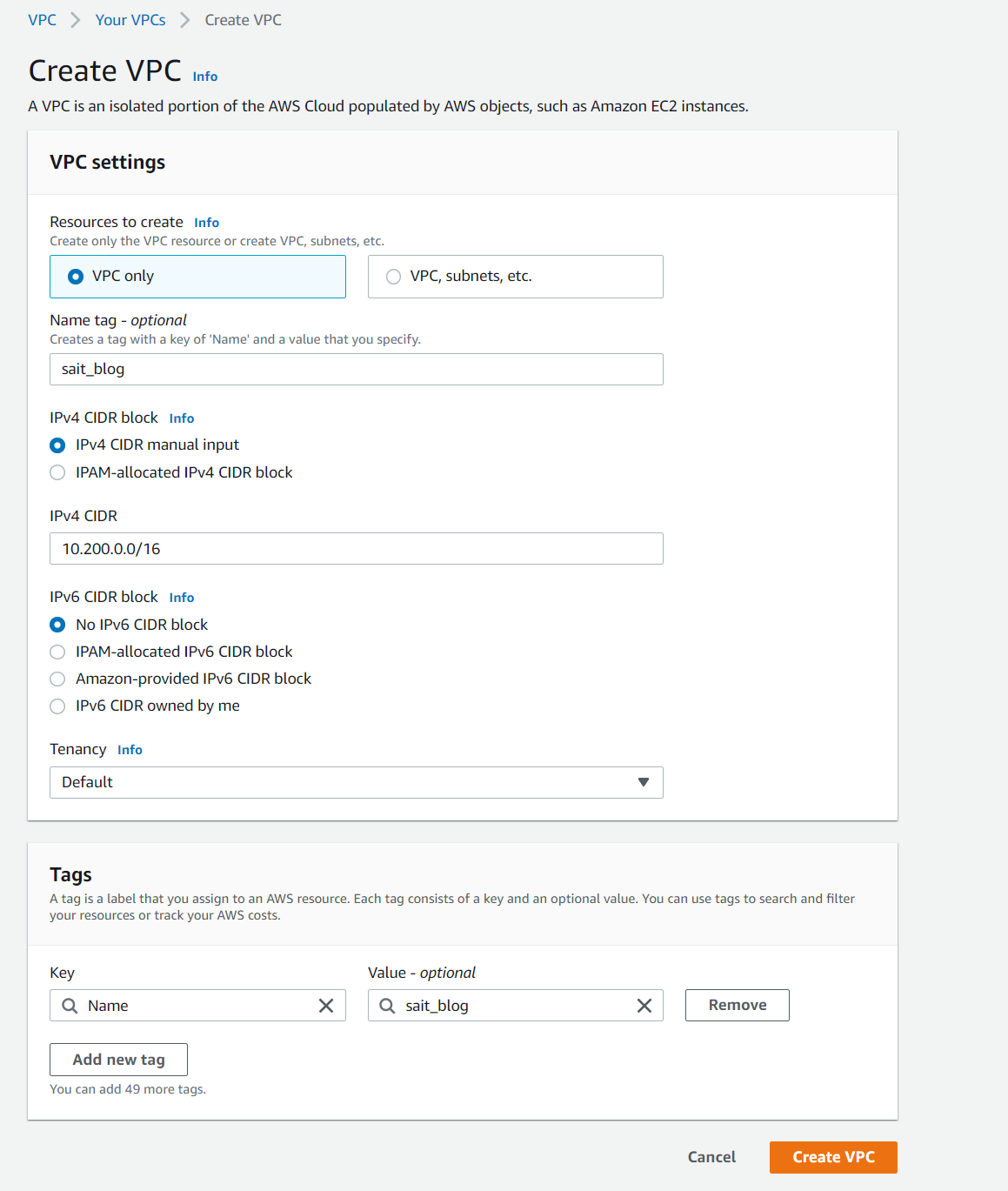
Task: Click the search icon in Key field
Action: click(70, 1006)
